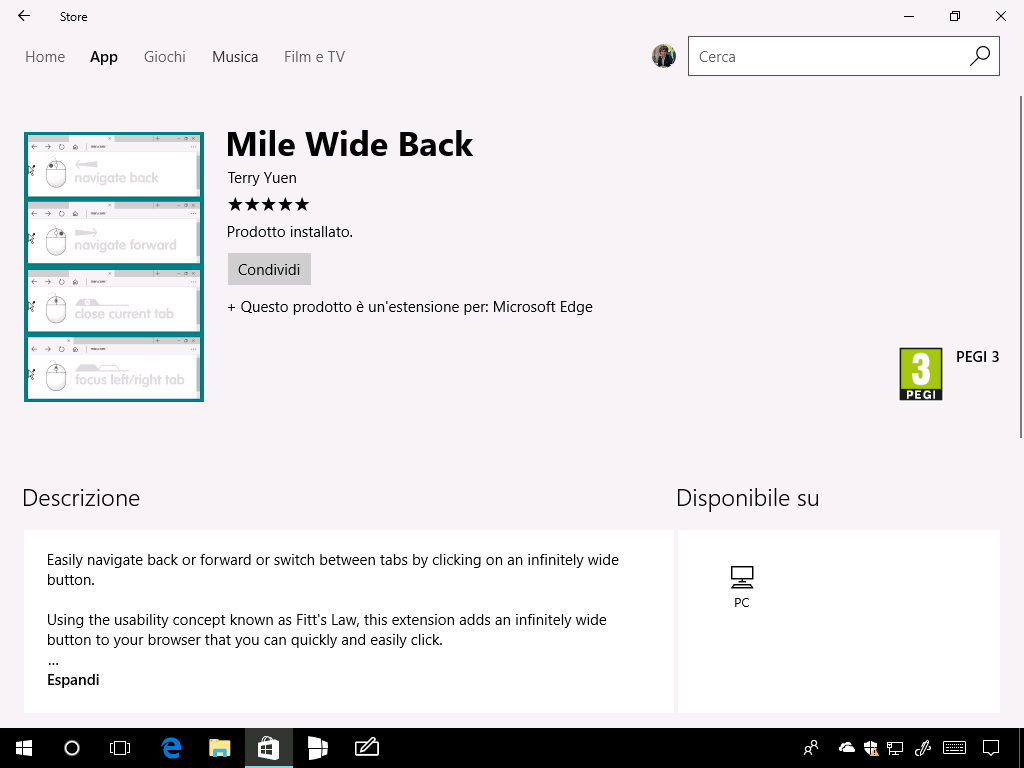This screenshot has height=768, width=1024.
Task: Click the Store page vertical scrollbar
Action: click(x=1021, y=267)
